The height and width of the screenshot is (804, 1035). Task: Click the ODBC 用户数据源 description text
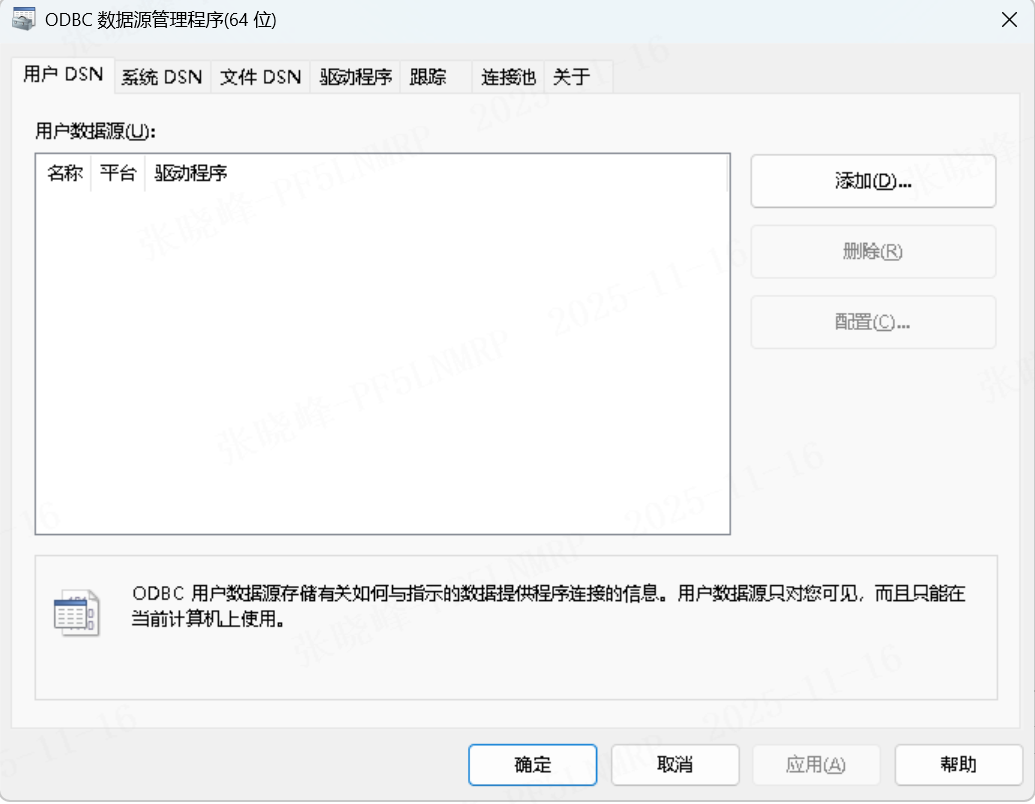coord(548,606)
